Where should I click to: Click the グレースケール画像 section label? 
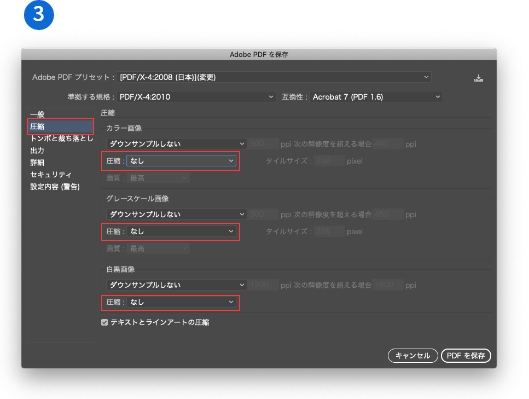pos(137,199)
